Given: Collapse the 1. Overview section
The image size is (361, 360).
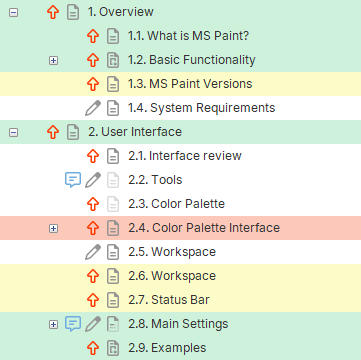Looking at the screenshot, I should click(13, 13).
